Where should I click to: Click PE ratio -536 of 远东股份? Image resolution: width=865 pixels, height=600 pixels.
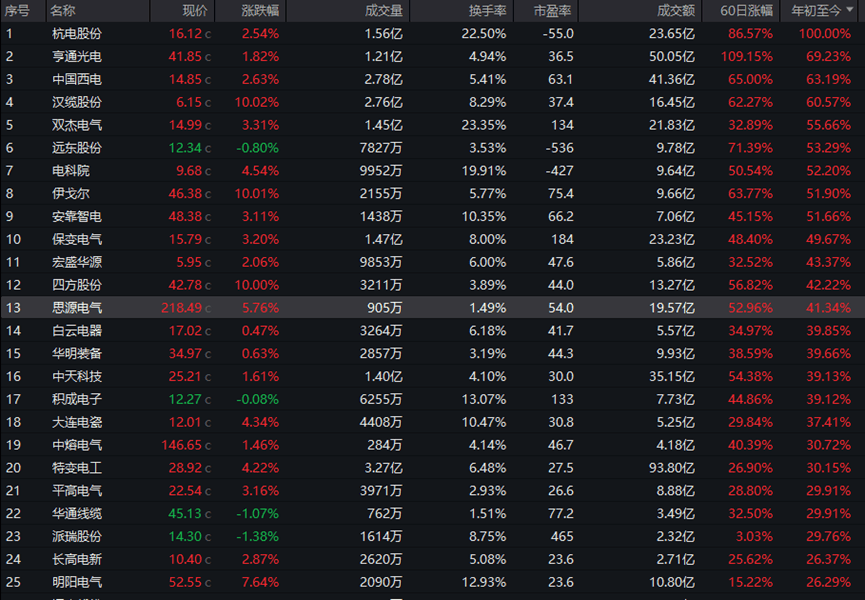[559, 148]
